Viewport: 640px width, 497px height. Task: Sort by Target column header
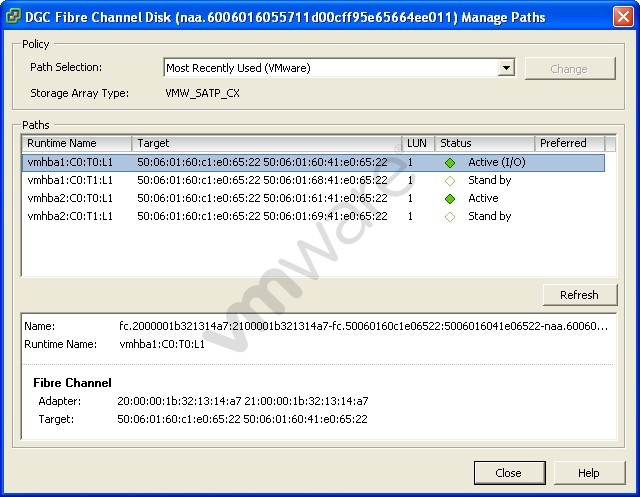[x=267, y=143]
